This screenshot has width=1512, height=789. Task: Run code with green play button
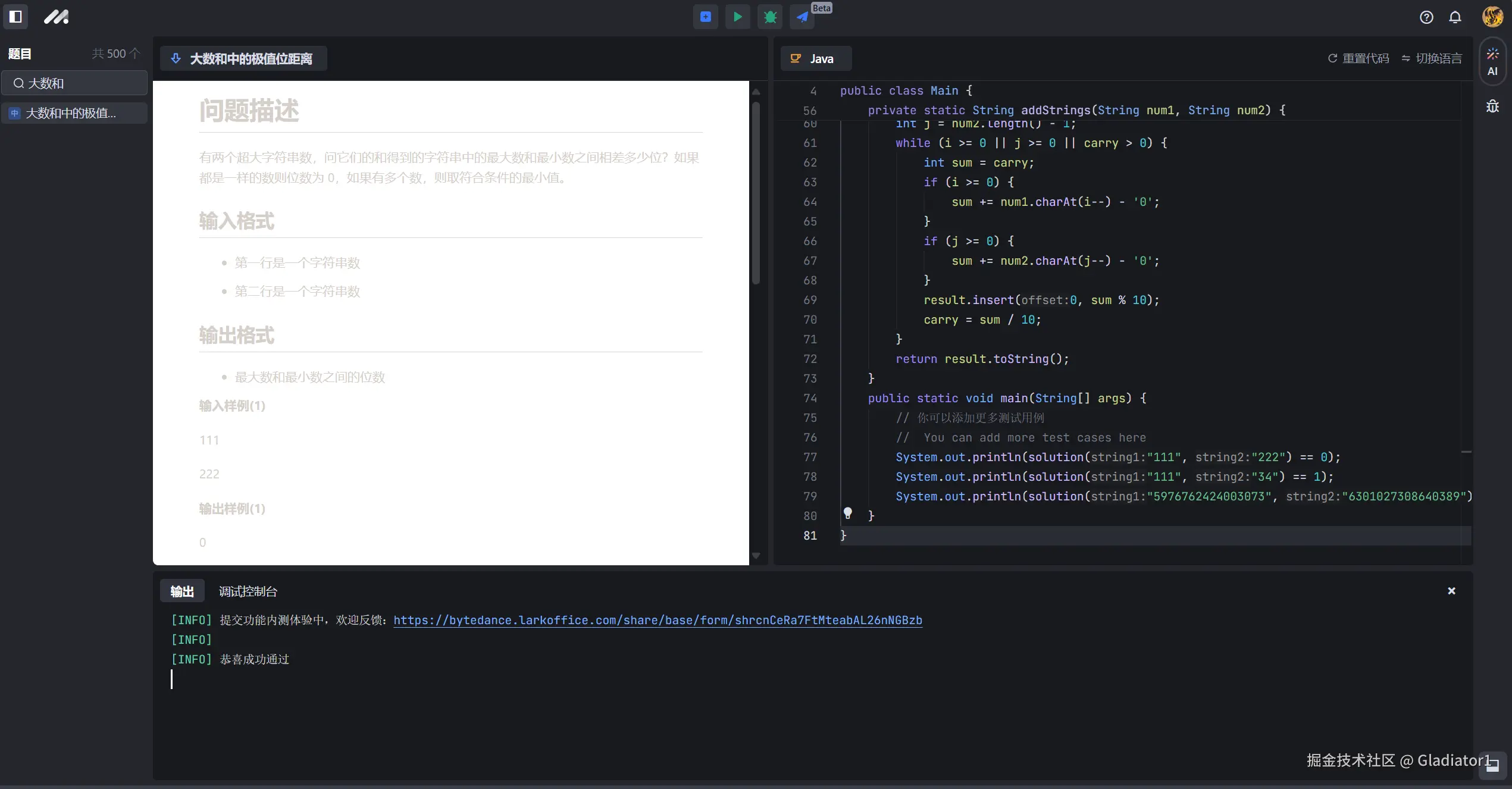[737, 17]
